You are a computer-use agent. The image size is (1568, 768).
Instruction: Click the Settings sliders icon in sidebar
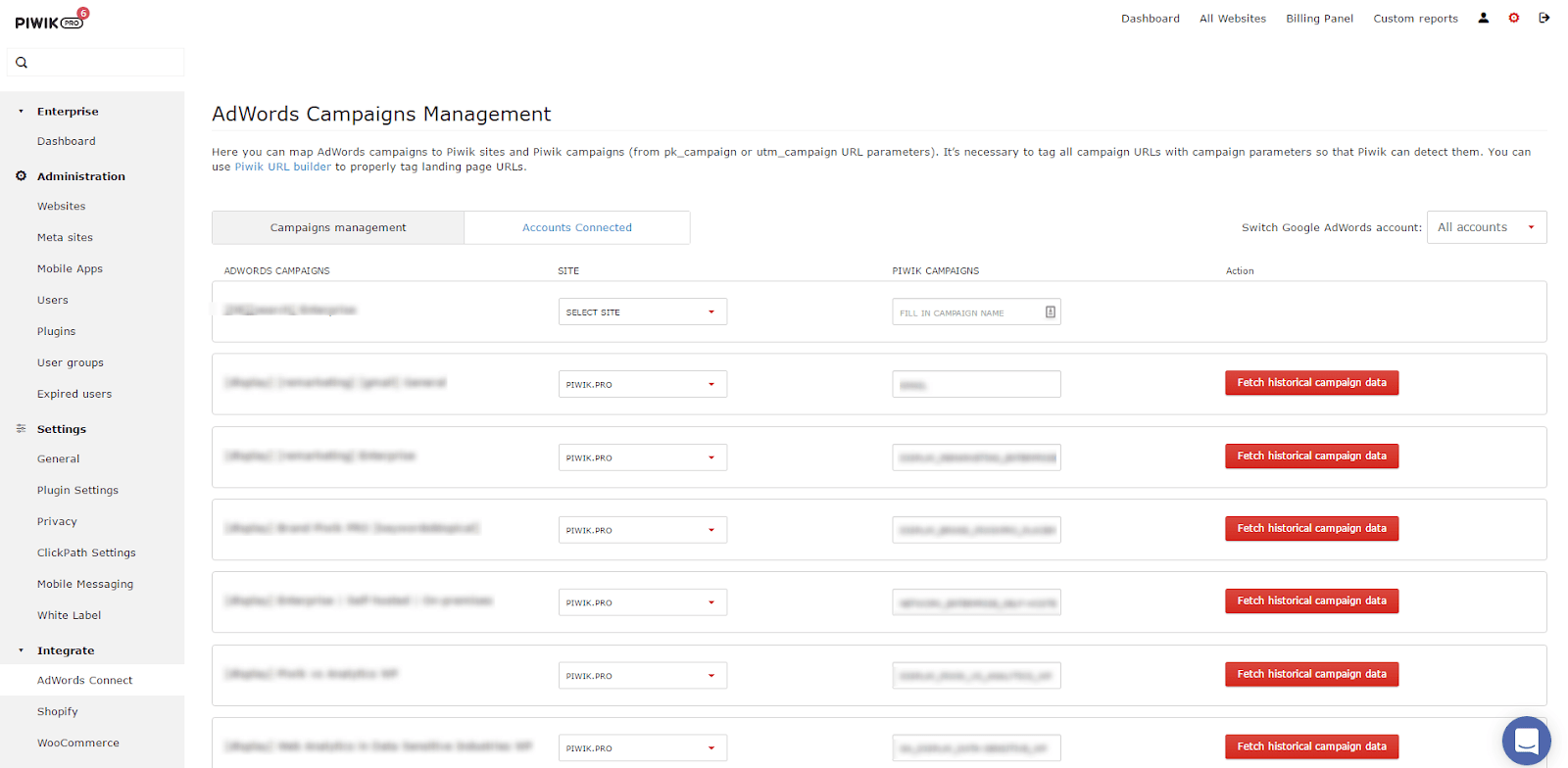tap(21, 429)
